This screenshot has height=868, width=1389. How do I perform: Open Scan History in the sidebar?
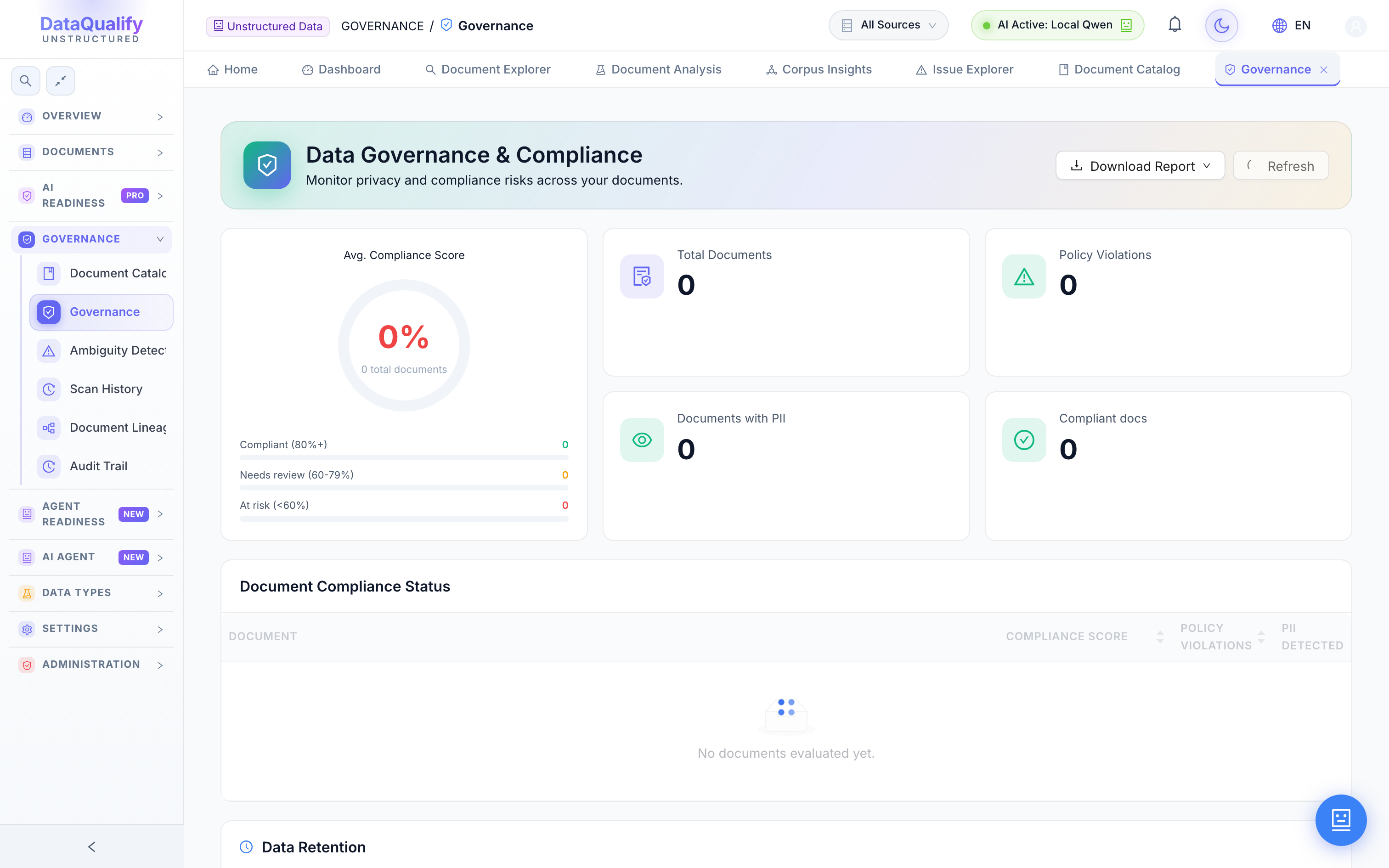tap(102, 389)
